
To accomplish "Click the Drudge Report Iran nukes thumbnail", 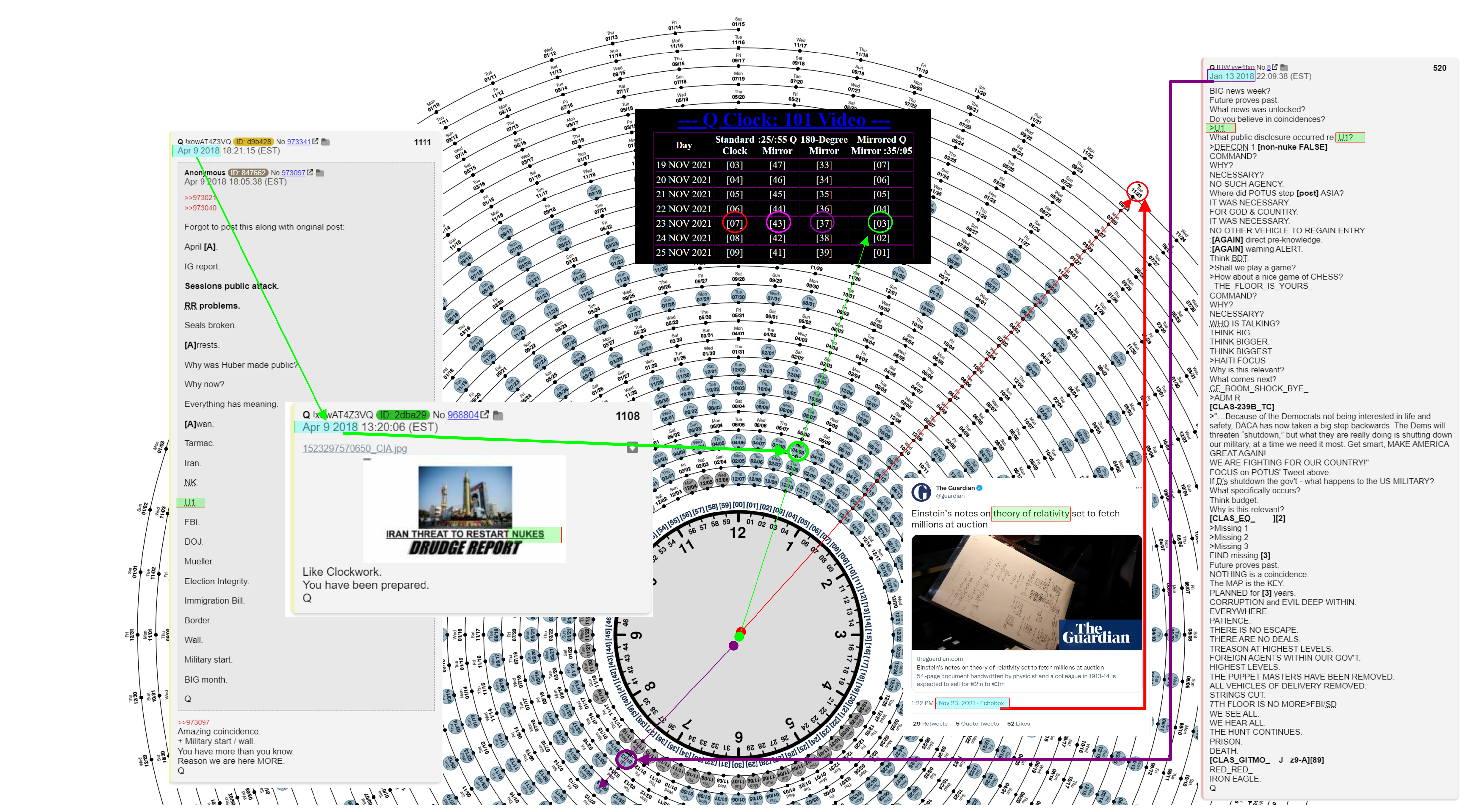I will pos(464,509).
